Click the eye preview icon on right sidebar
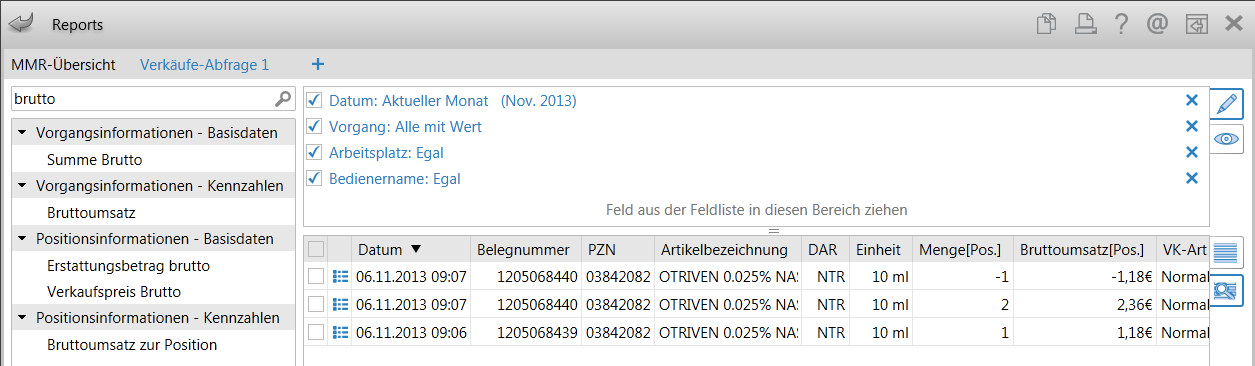 [x=1227, y=139]
